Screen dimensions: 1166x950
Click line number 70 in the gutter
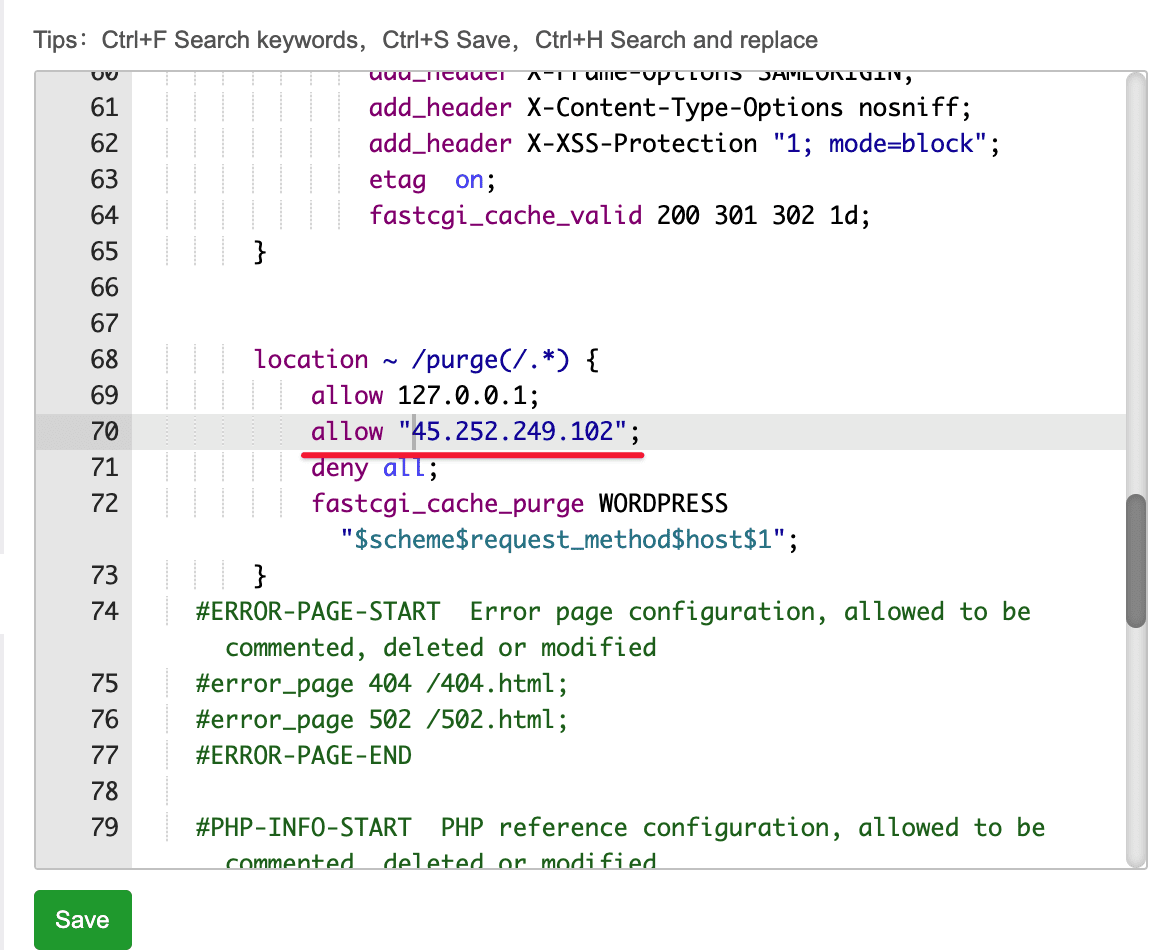pyautogui.click(x=104, y=432)
